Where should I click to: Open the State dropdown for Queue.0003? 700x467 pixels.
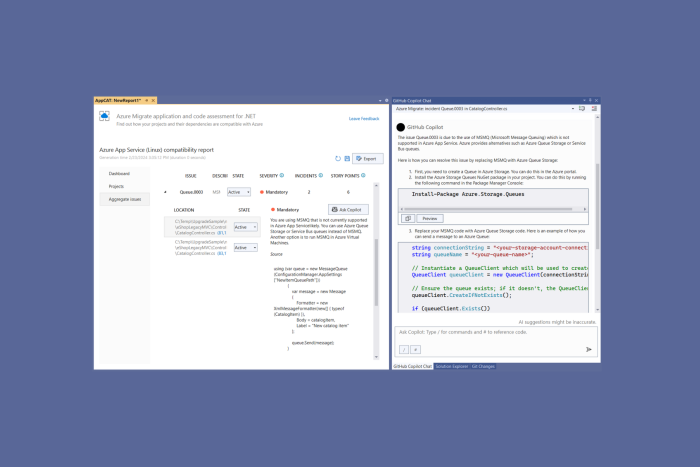coord(239,192)
